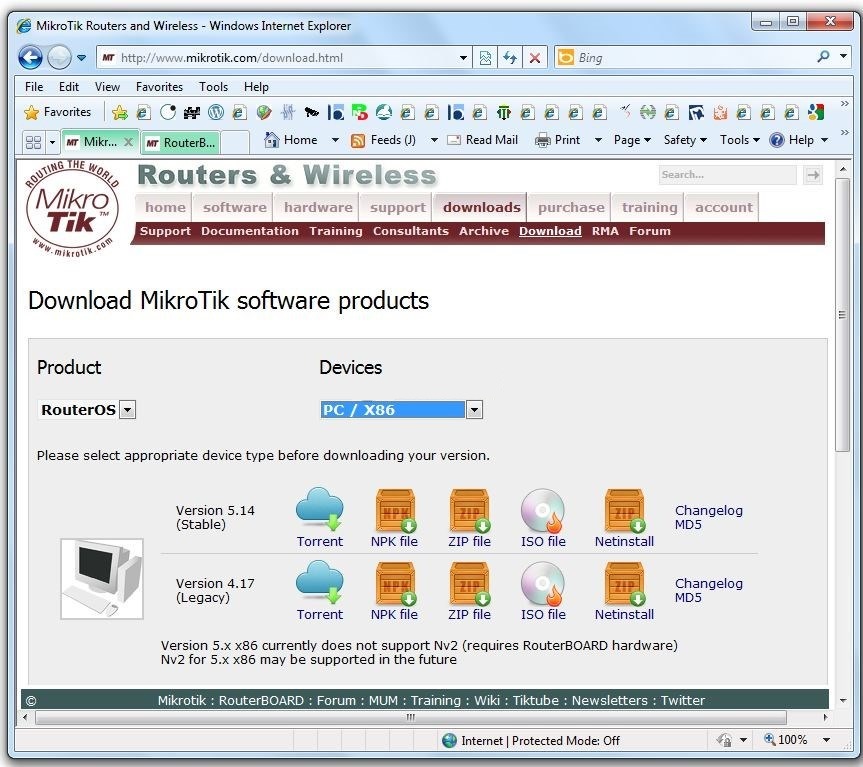The image size is (863, 767).
Task: Open the View menu
Action: (x=107, y=87)
